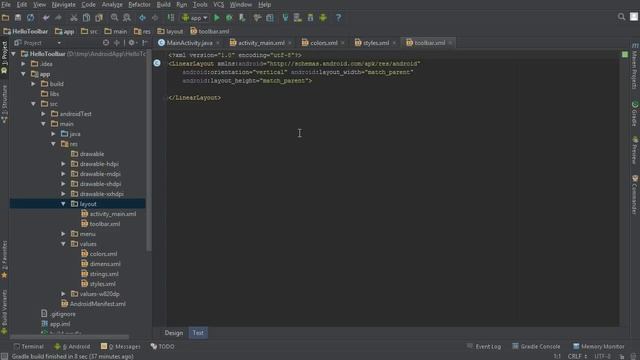
Task: Open the Project panel settings gear
Action: (131, 42)
